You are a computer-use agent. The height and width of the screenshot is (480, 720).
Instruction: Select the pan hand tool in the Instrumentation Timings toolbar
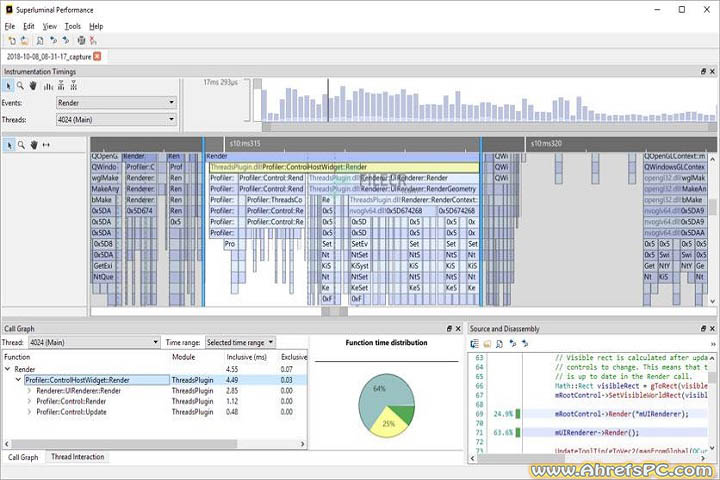(33, 86)
